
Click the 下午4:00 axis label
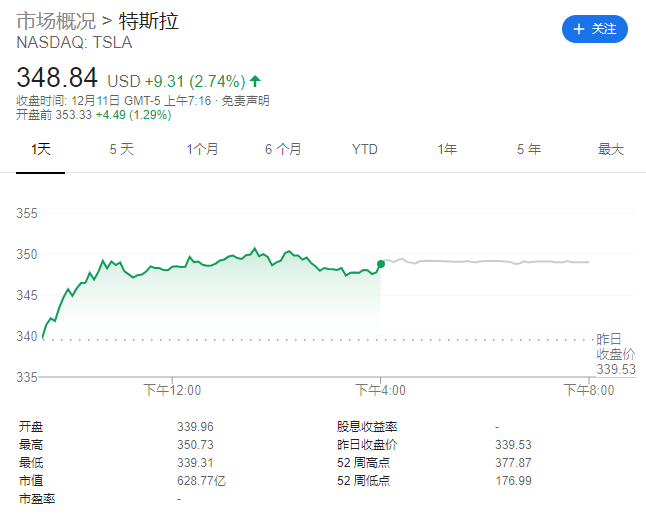click(x=381, y=390)
